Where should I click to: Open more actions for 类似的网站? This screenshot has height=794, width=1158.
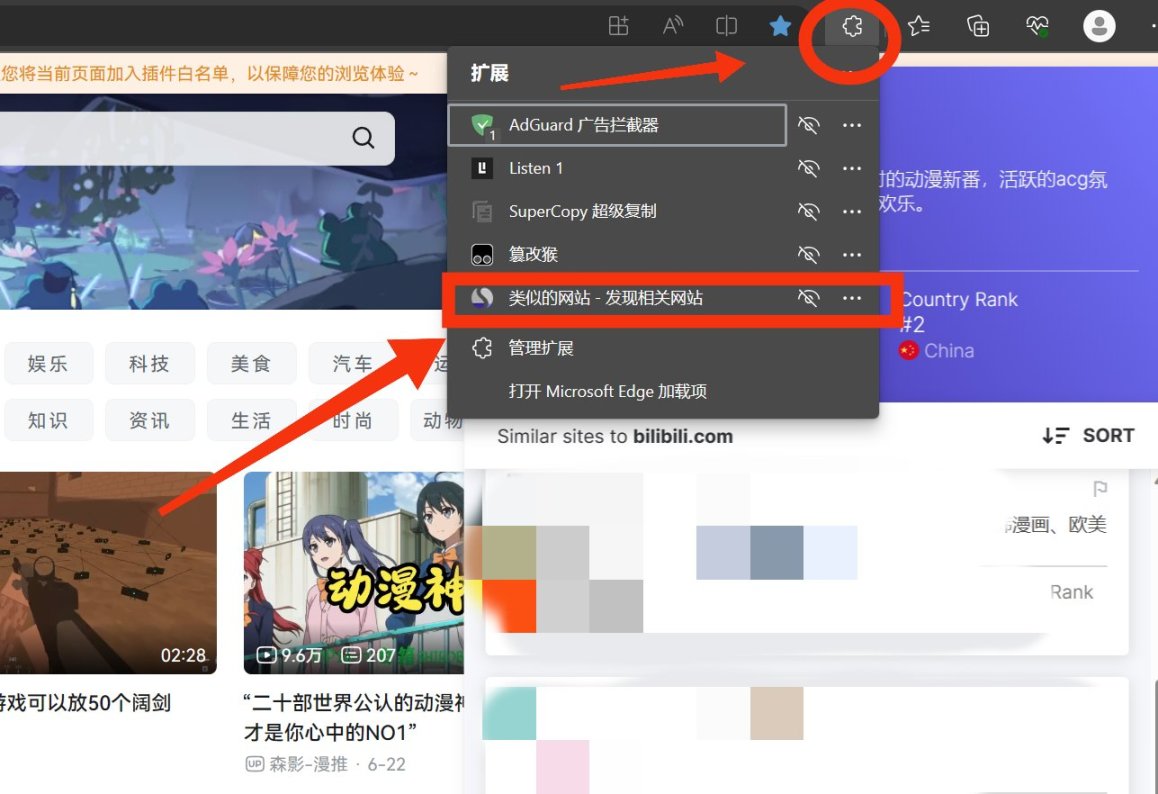point(852,298)
